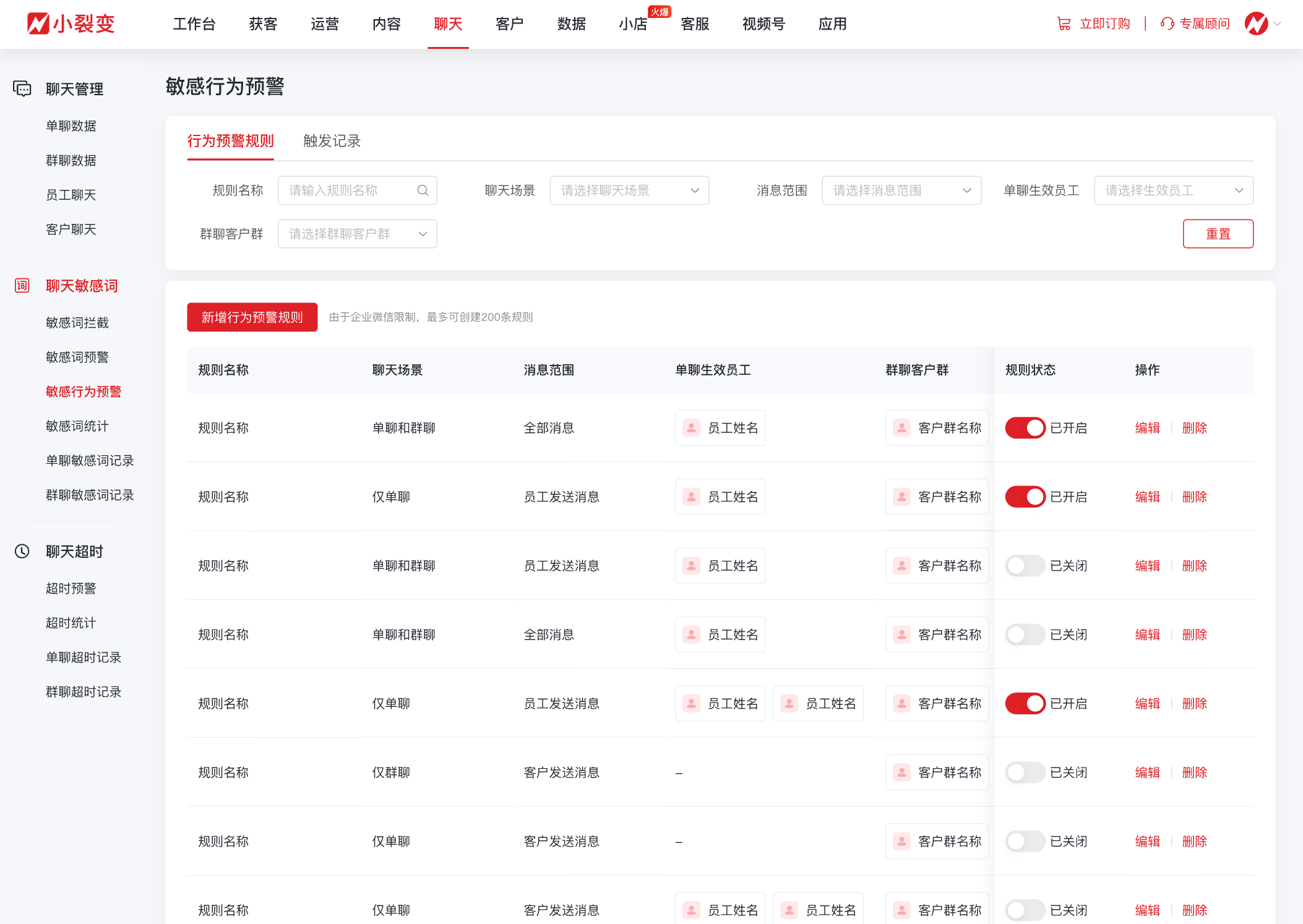Viewport: 1303px width, 924px height.
Task: Click customer group avatar icon in first row
Action: pyautogui.click(x=901, y=427)
